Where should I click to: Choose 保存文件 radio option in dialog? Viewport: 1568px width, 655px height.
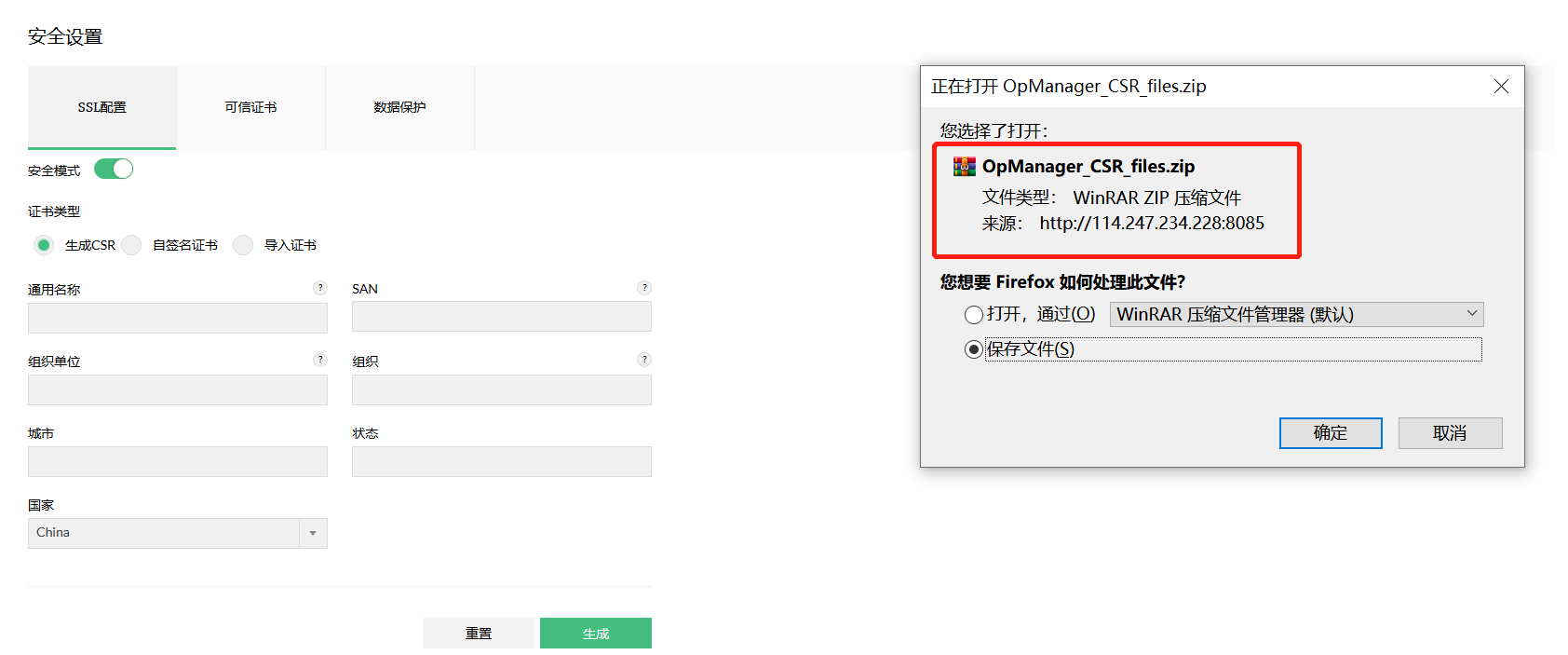974,349
